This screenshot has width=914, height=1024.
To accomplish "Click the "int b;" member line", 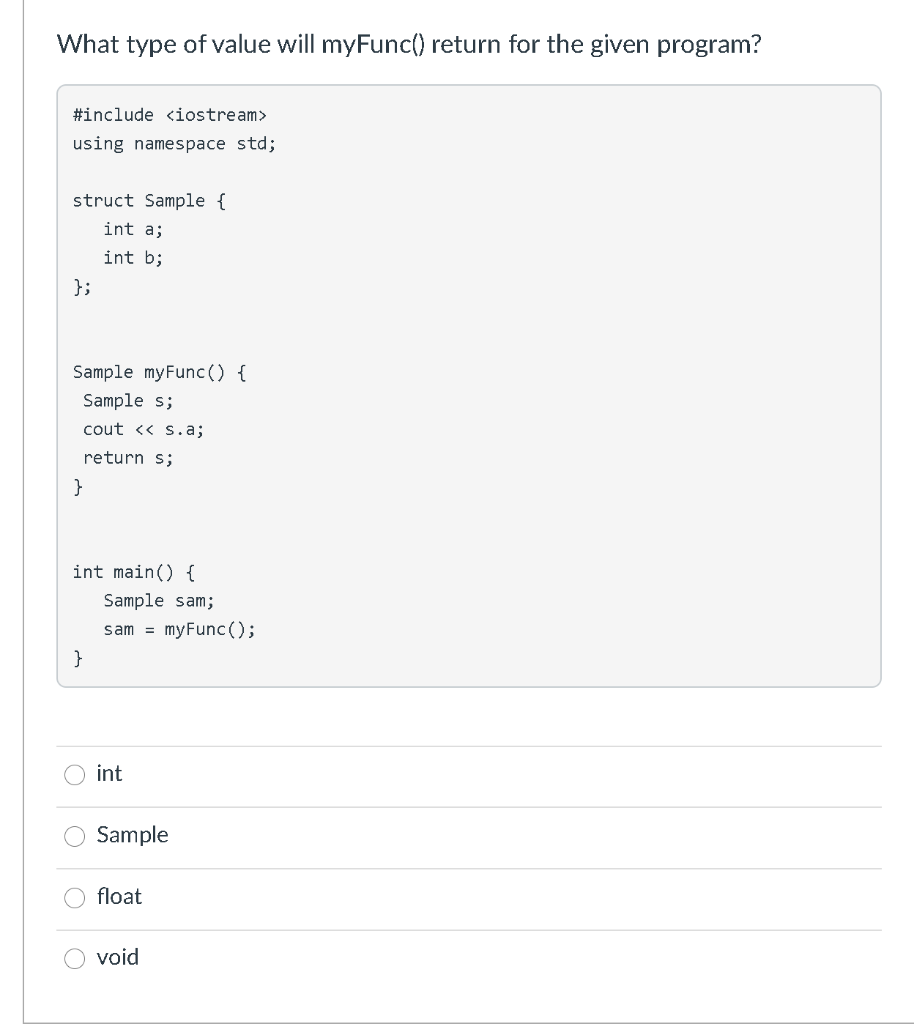I will tap(133, 258).
